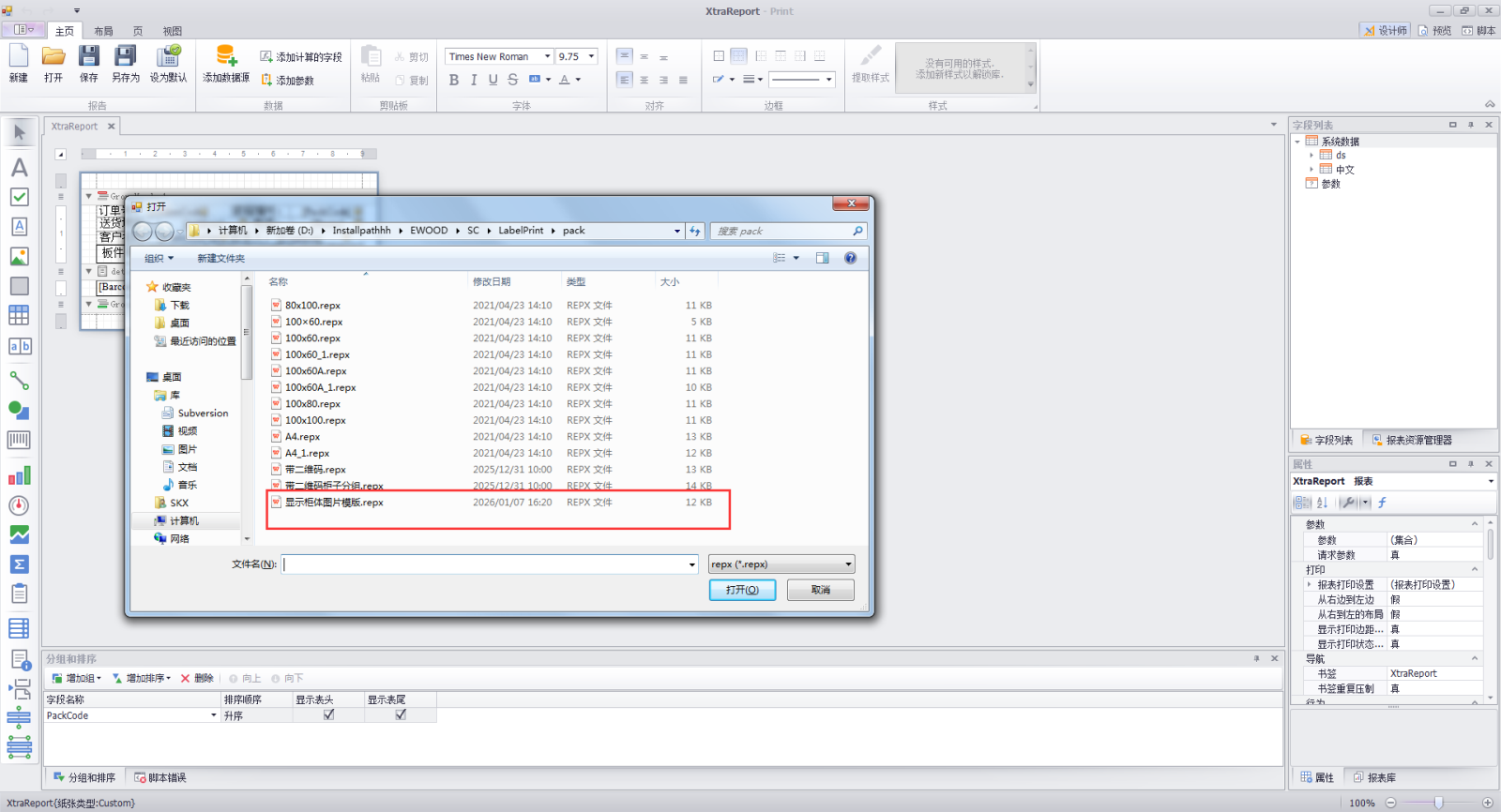The image size is (1501, 812).
Task: Select the Bar Code tool in toolbox
Action: (19, 440)
